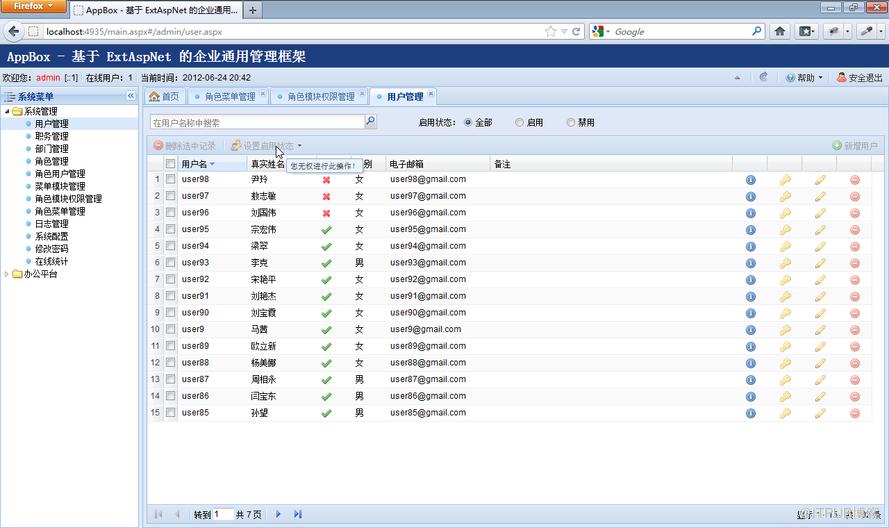The height and width of the screenshot is (528, 889).
Task: Click refresh icon in top header bar
Action: 763,77
